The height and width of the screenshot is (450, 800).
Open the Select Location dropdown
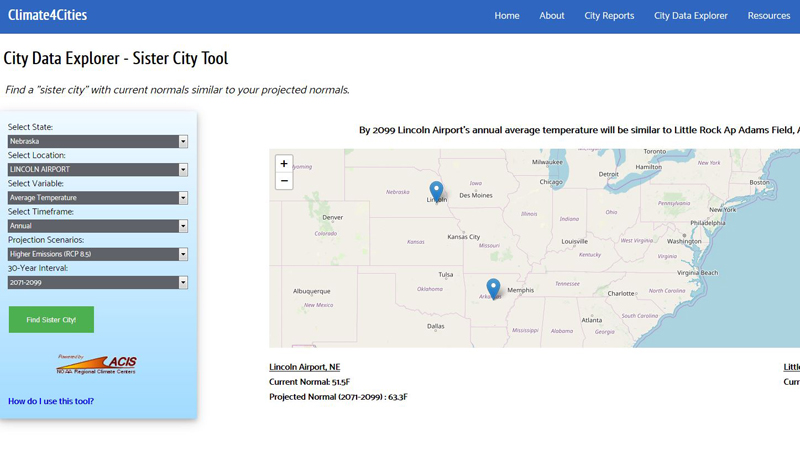98,170
